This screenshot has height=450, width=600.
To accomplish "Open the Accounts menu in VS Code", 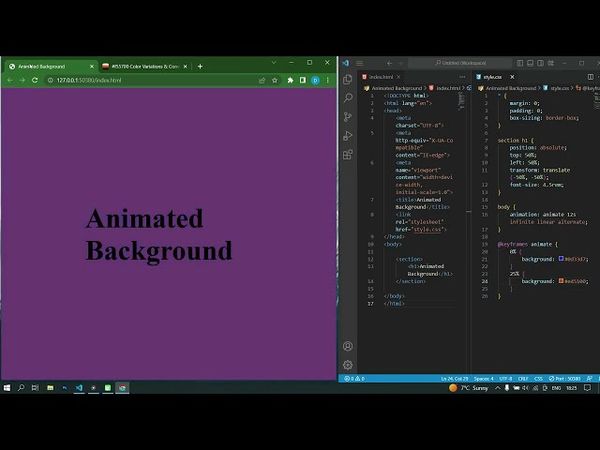I will click(x=348, y=346).
